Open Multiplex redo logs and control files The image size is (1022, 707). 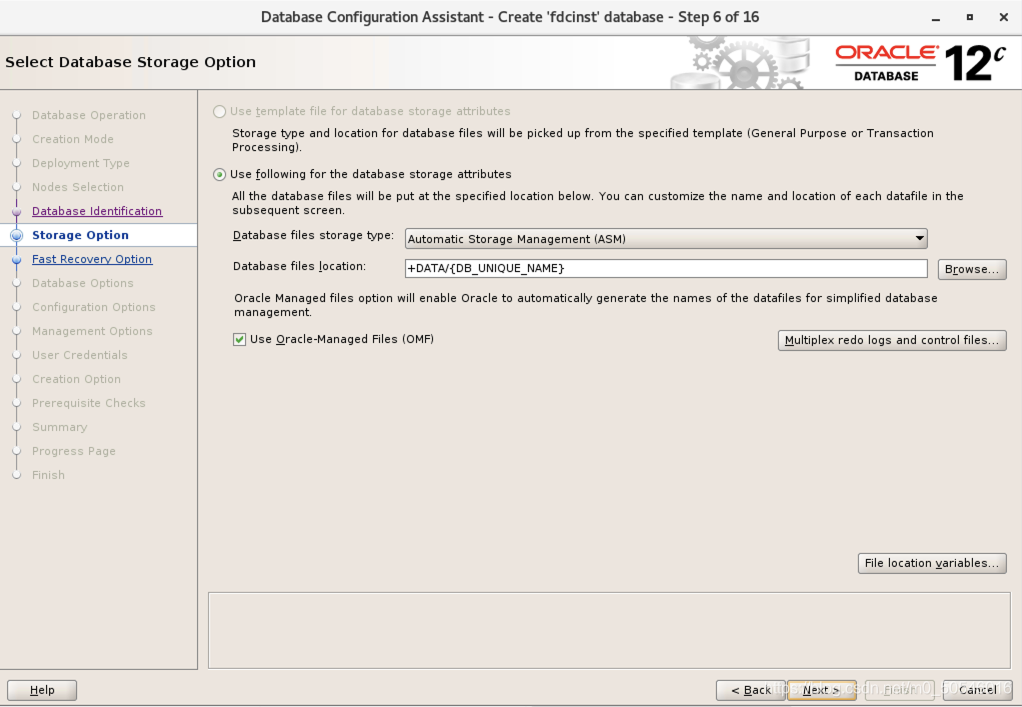click(x=892, y=340)
